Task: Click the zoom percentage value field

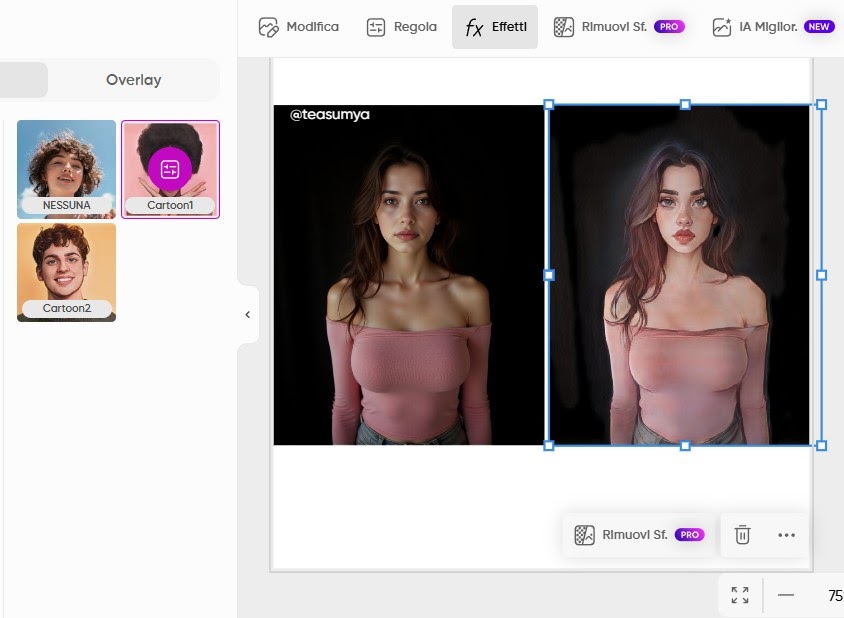Action: pyautogui.click(x=834, y=595)
